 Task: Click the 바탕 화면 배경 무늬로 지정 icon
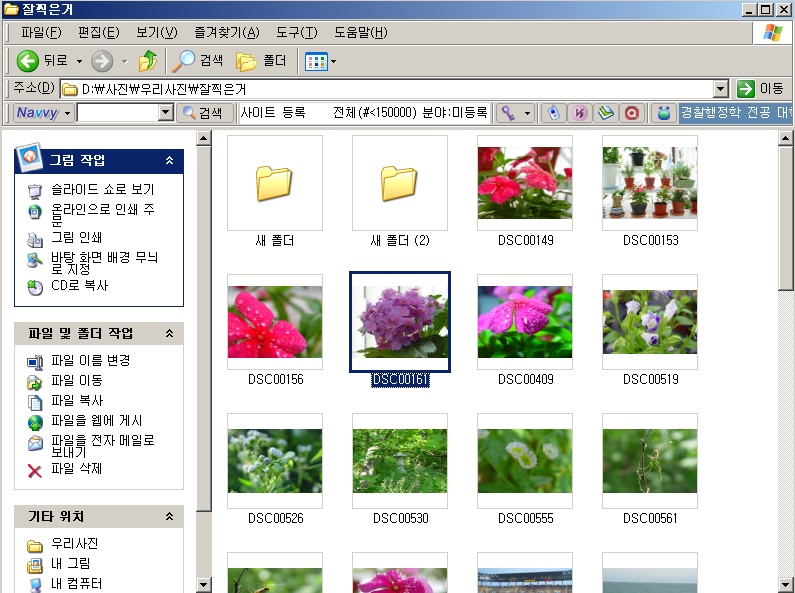click(34, 260)
